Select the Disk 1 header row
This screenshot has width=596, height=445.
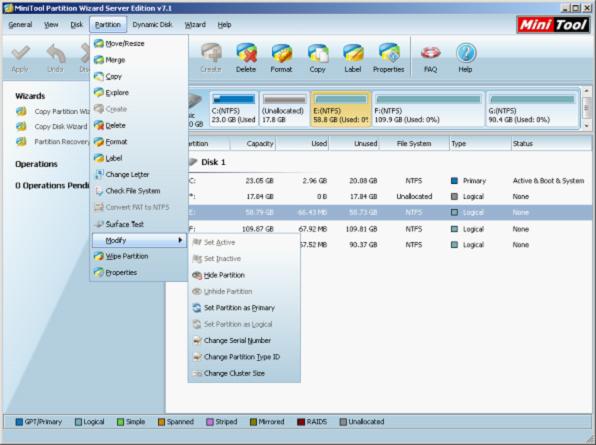tap(390, 162)
